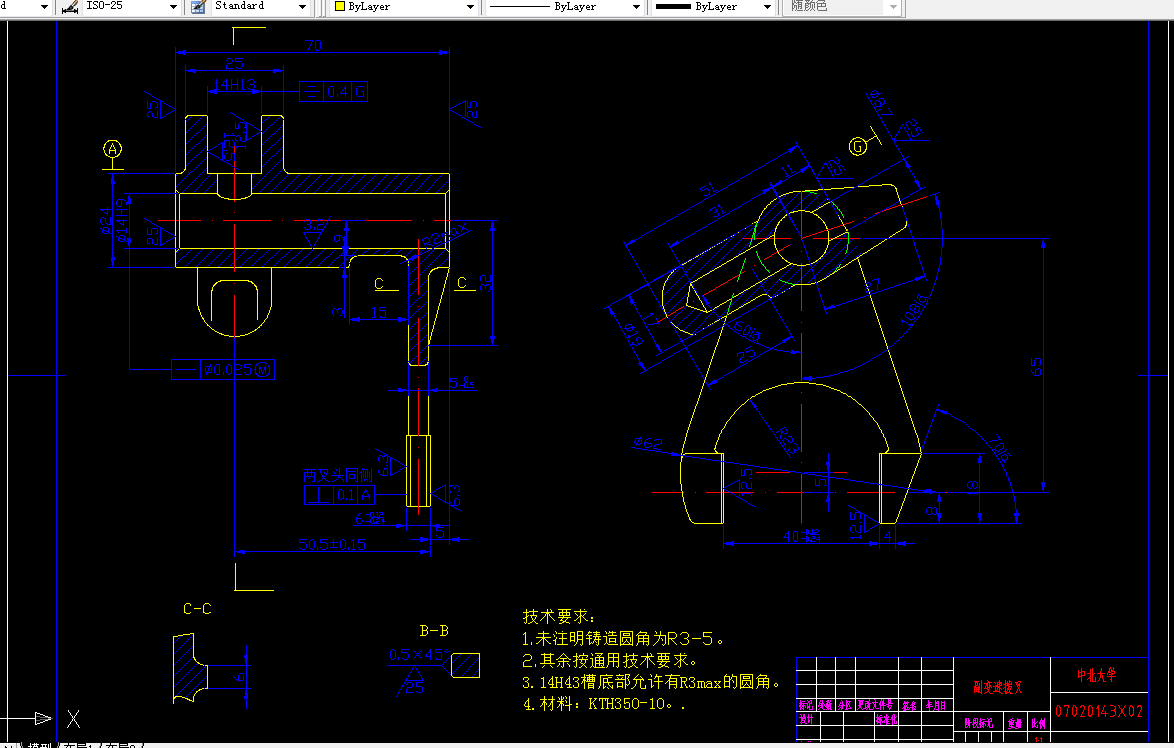
Task: Expand the ByLayer color control dropdown
Action: pos(471,7)
